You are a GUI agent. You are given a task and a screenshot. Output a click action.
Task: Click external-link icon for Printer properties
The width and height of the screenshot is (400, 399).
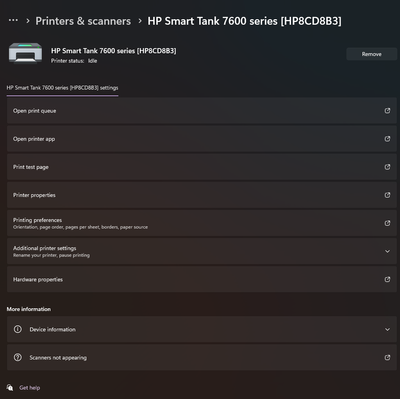coord(387,195)
